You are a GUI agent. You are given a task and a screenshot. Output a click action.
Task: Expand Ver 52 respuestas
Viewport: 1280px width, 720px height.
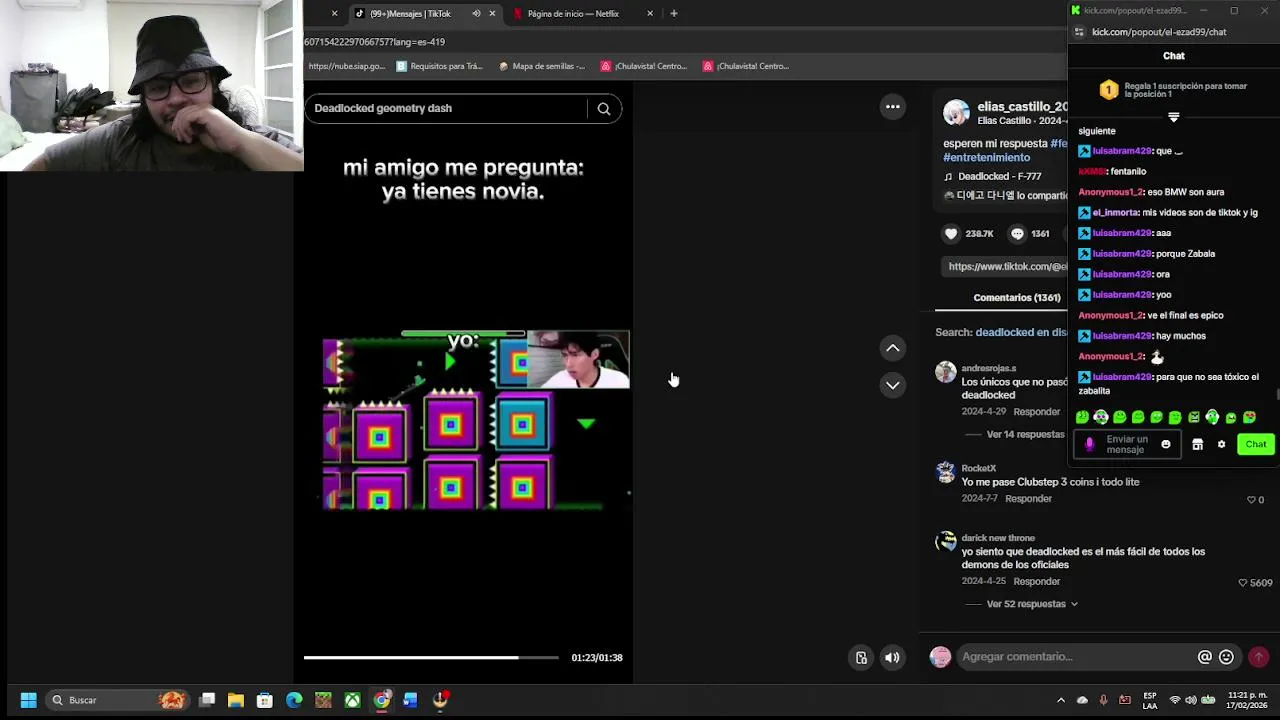(1032, 605)
